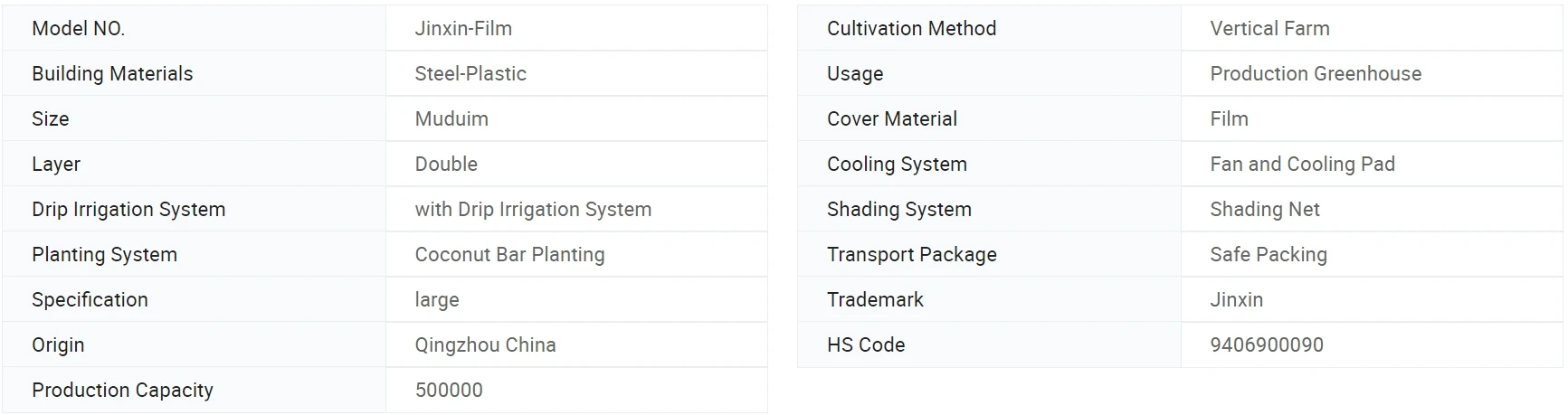This screenshot has width=1568, height=415.
Task: Select the 500000 production capacity value
Action: click(x=449, y=390)
